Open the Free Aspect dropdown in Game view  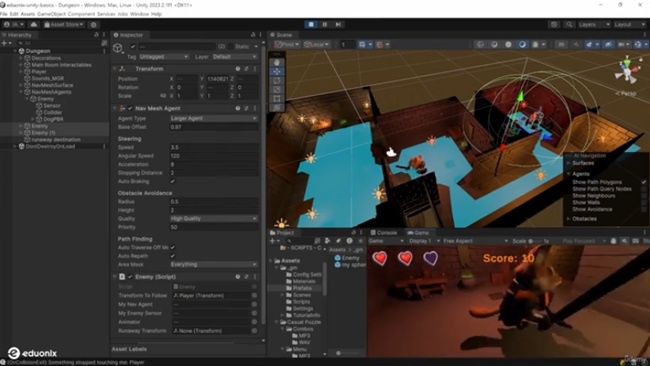(475, 241)
